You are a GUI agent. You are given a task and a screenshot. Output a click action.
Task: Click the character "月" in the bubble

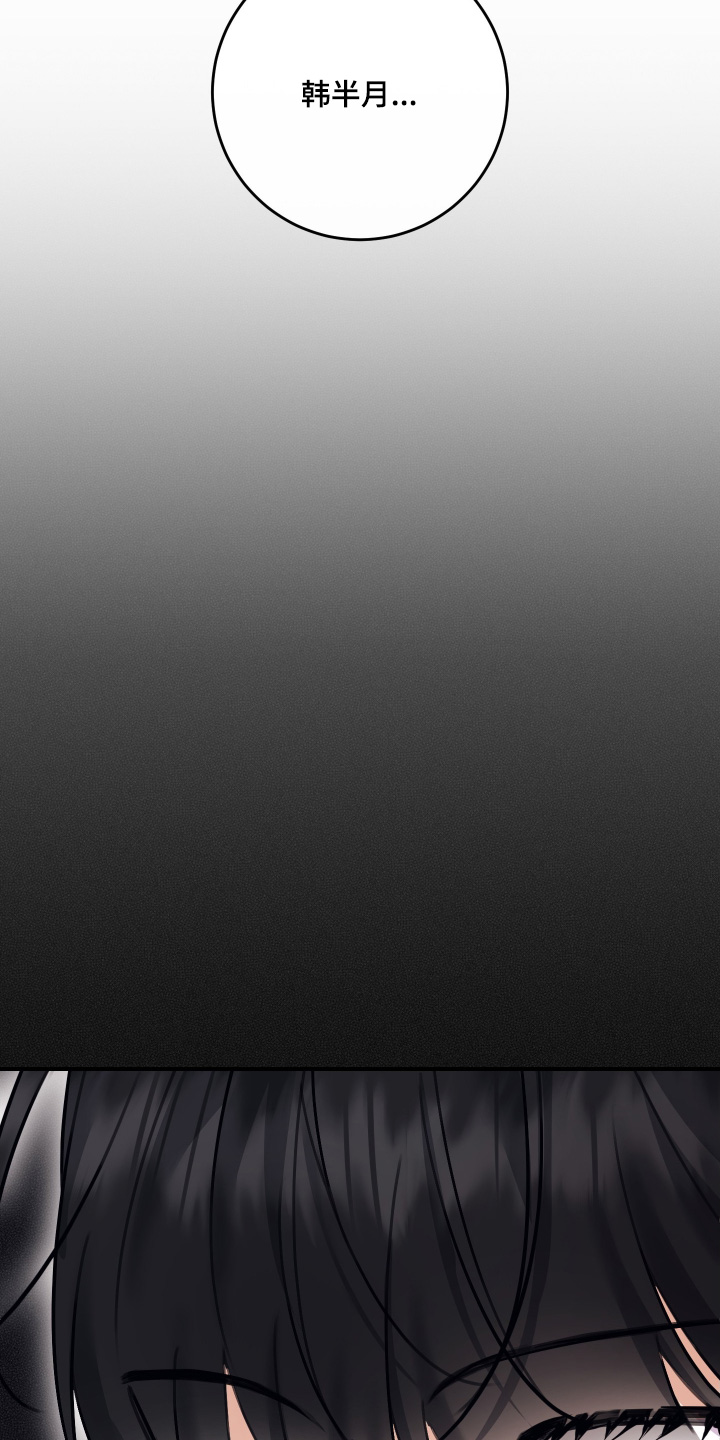click(374, 95)
